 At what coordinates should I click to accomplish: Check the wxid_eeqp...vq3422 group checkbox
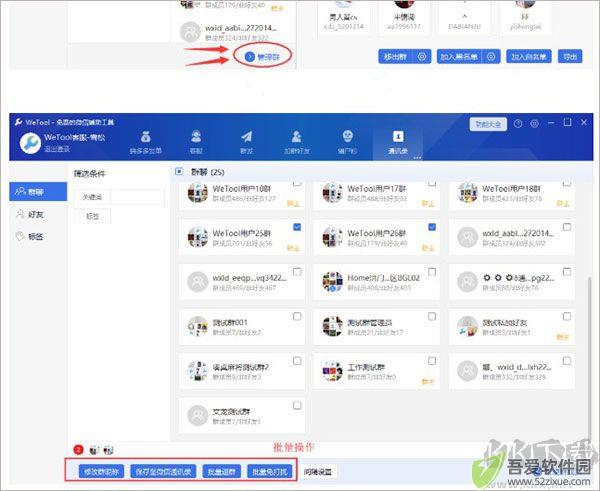[x=297, y=272]
